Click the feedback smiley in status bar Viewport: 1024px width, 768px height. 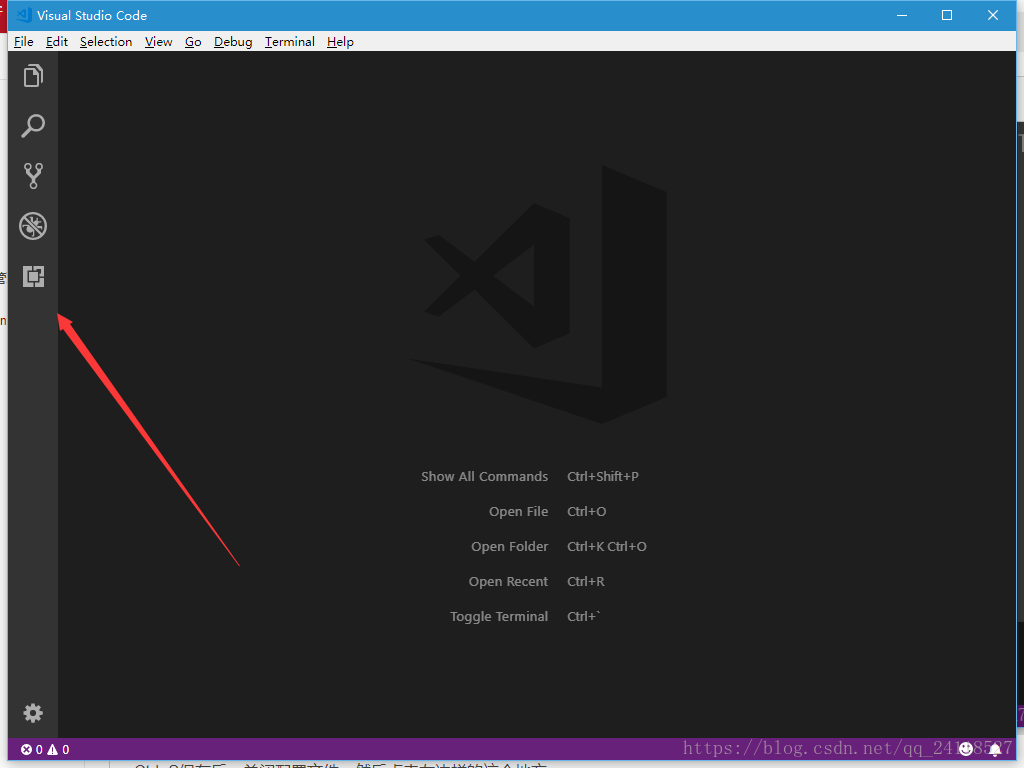tap(966, 749)
